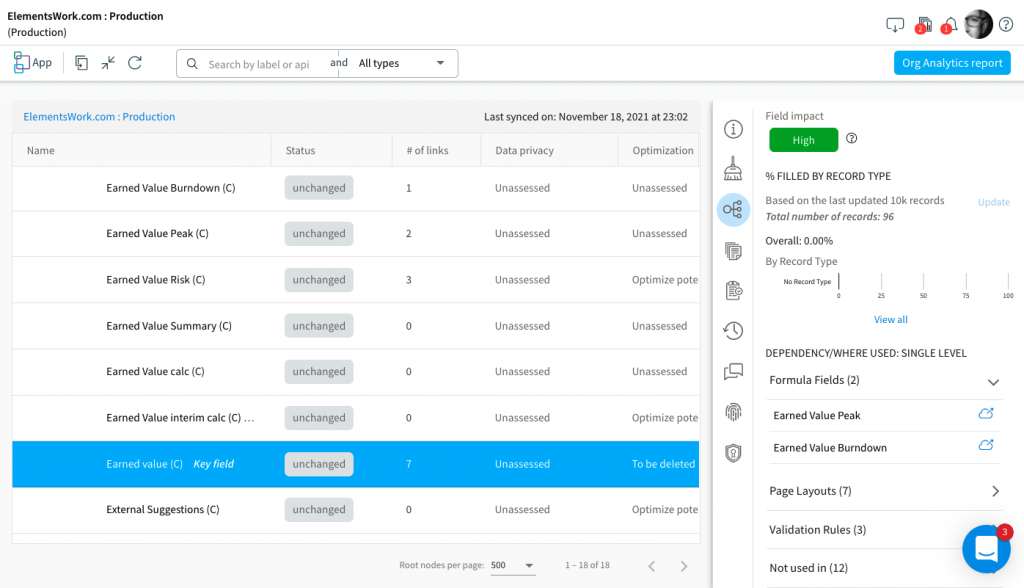Expand the Page Layouts section
This screenshot has width=1024, height=588.
(x=994, y=491)
